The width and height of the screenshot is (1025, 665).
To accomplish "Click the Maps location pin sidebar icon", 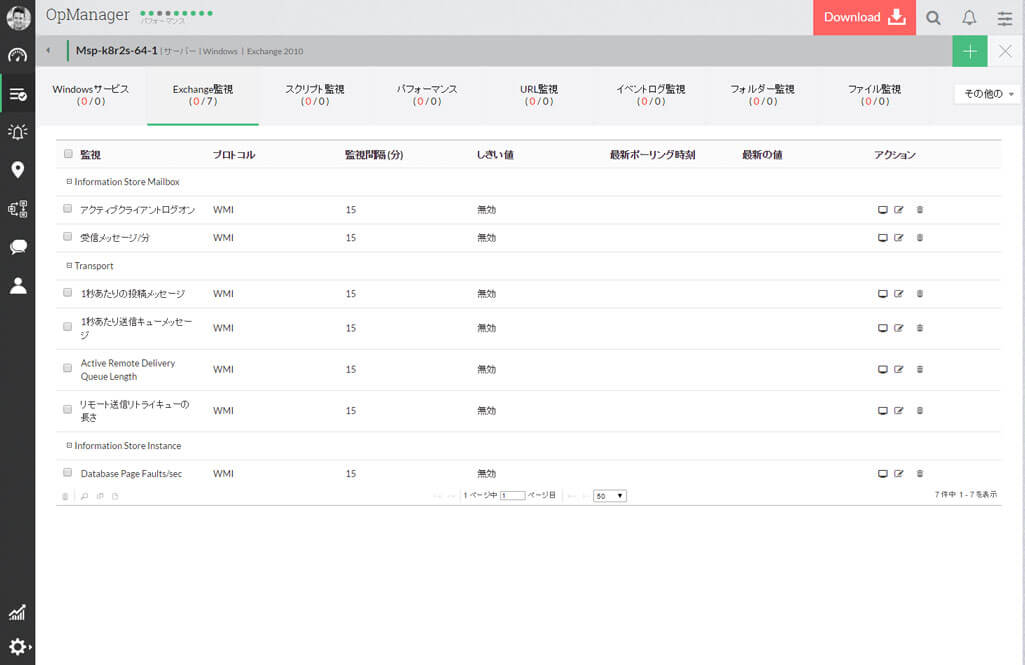I will coord(17,170).
